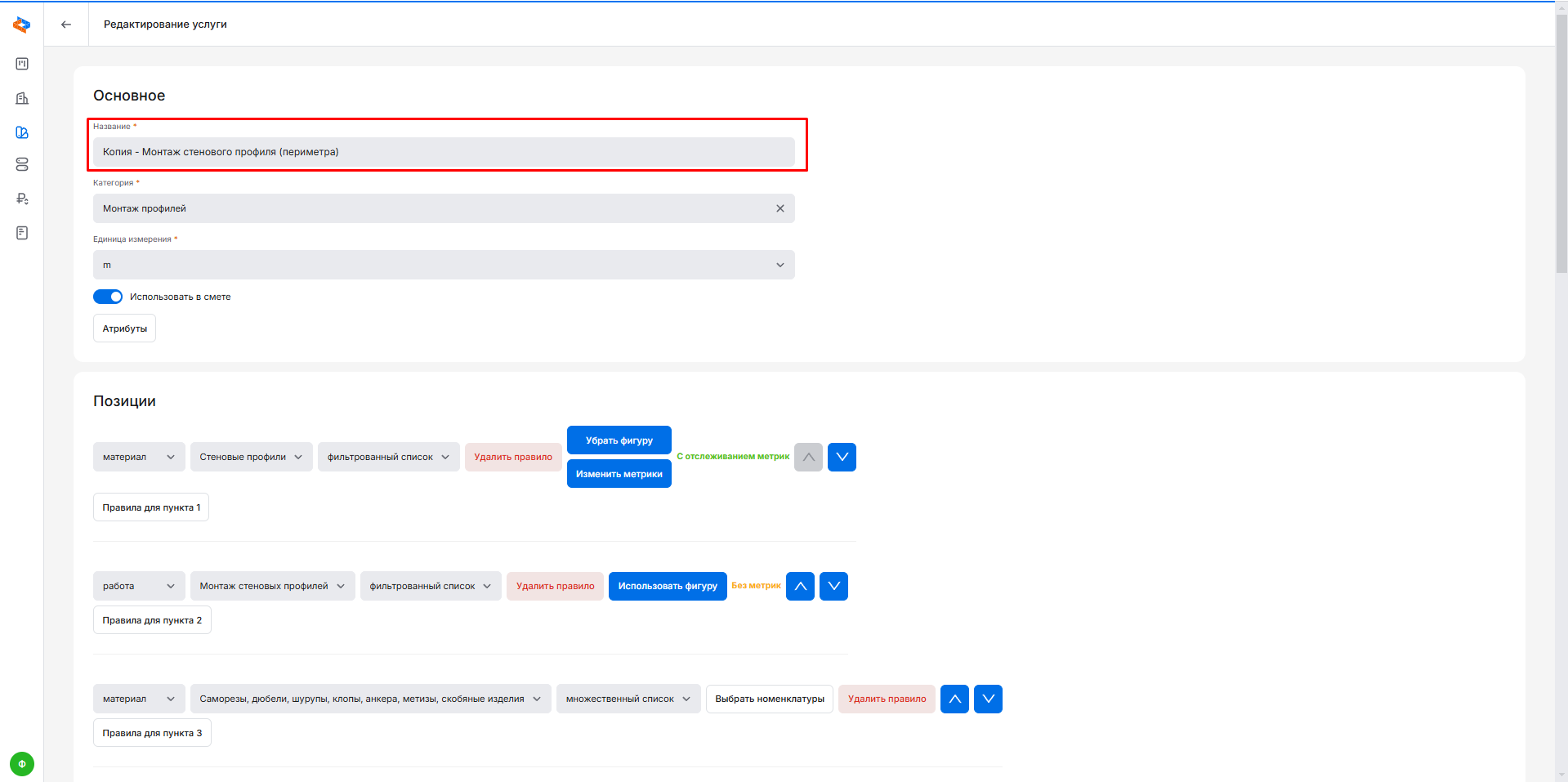Click the Название text field

[x=444, y=152]
